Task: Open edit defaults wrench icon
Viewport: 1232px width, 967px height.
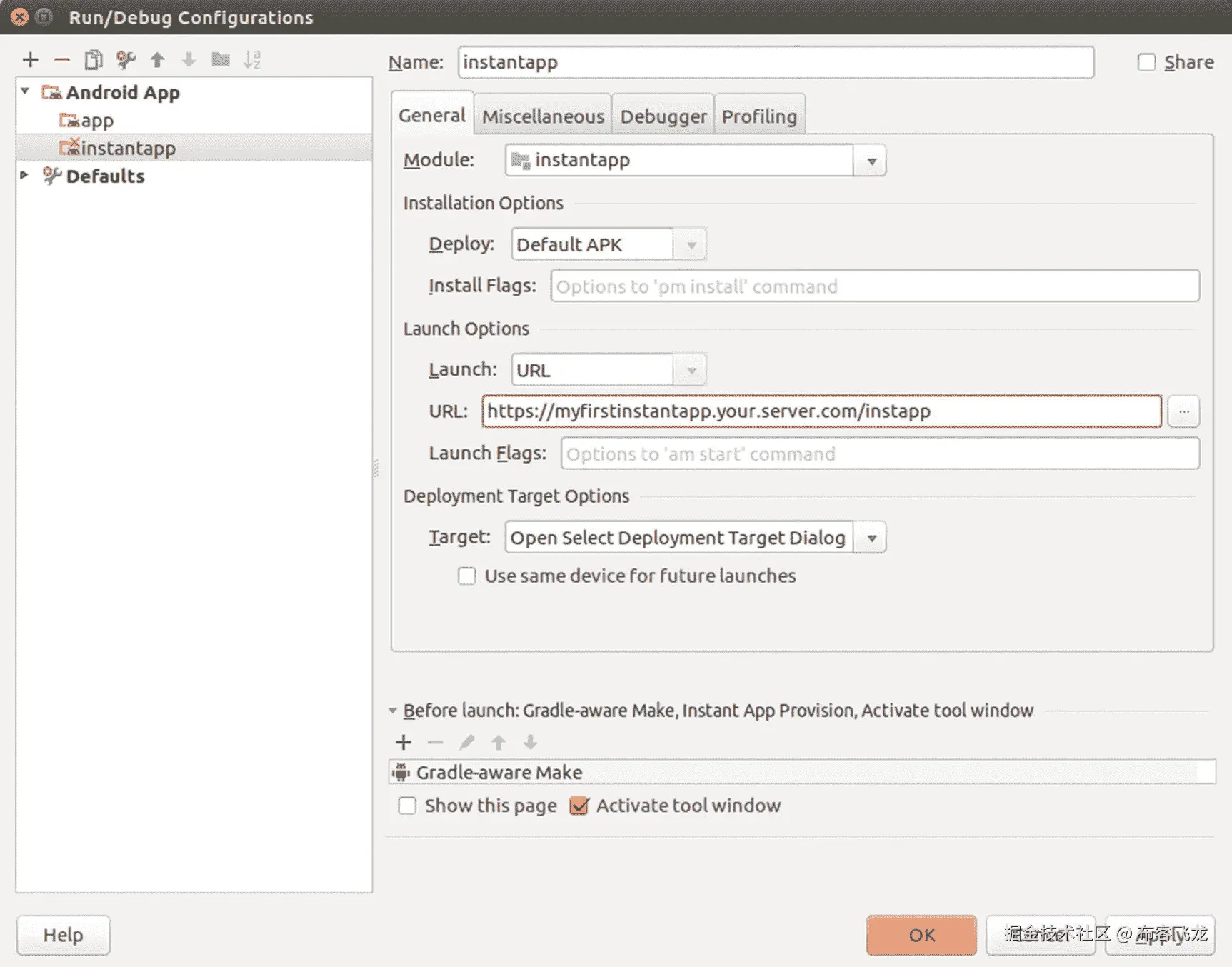Action: (126, 60)
